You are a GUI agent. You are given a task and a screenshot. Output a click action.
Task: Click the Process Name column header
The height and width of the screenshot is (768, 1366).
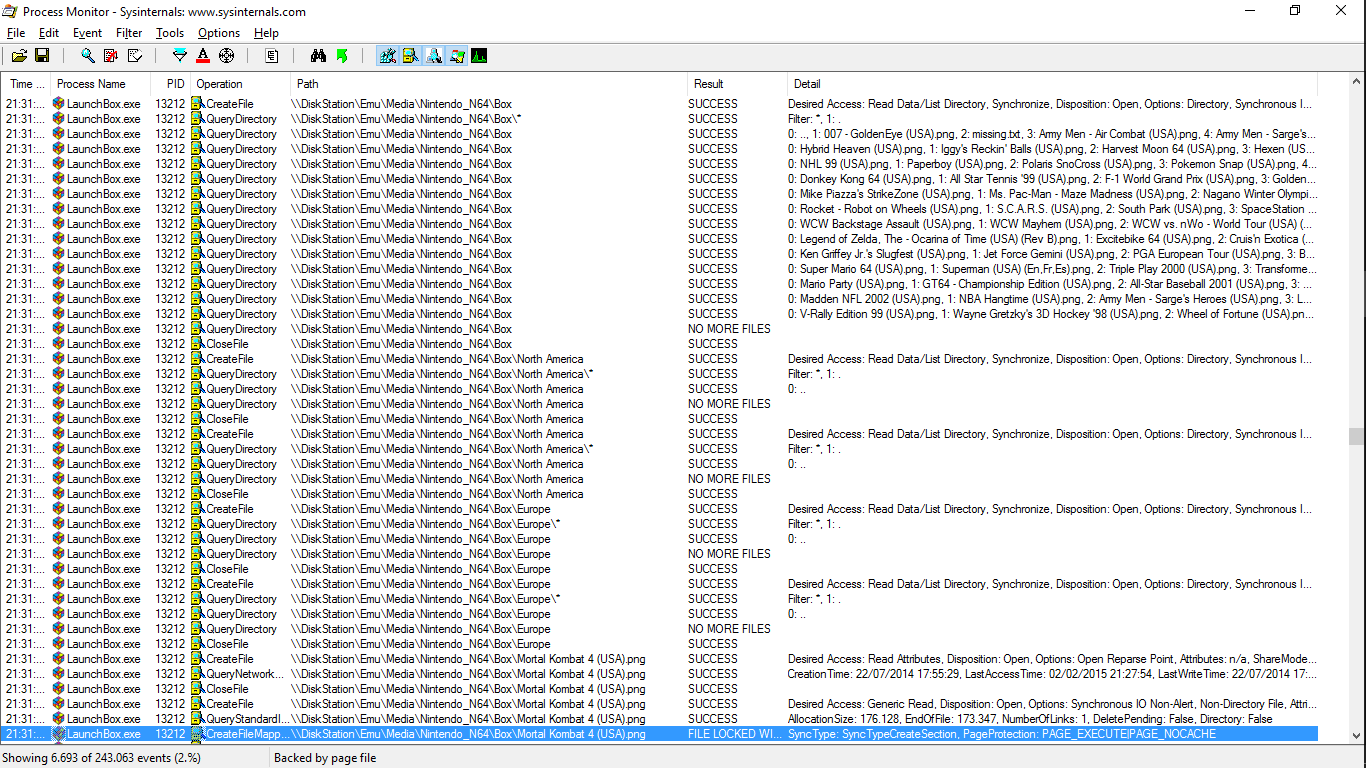coord(101,84)
